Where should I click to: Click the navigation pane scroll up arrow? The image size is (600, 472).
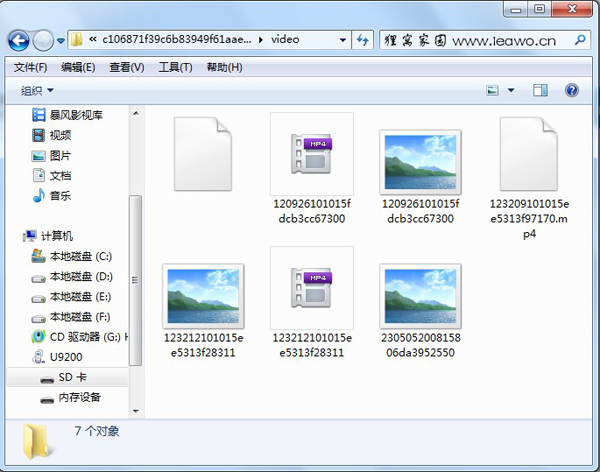135,113
